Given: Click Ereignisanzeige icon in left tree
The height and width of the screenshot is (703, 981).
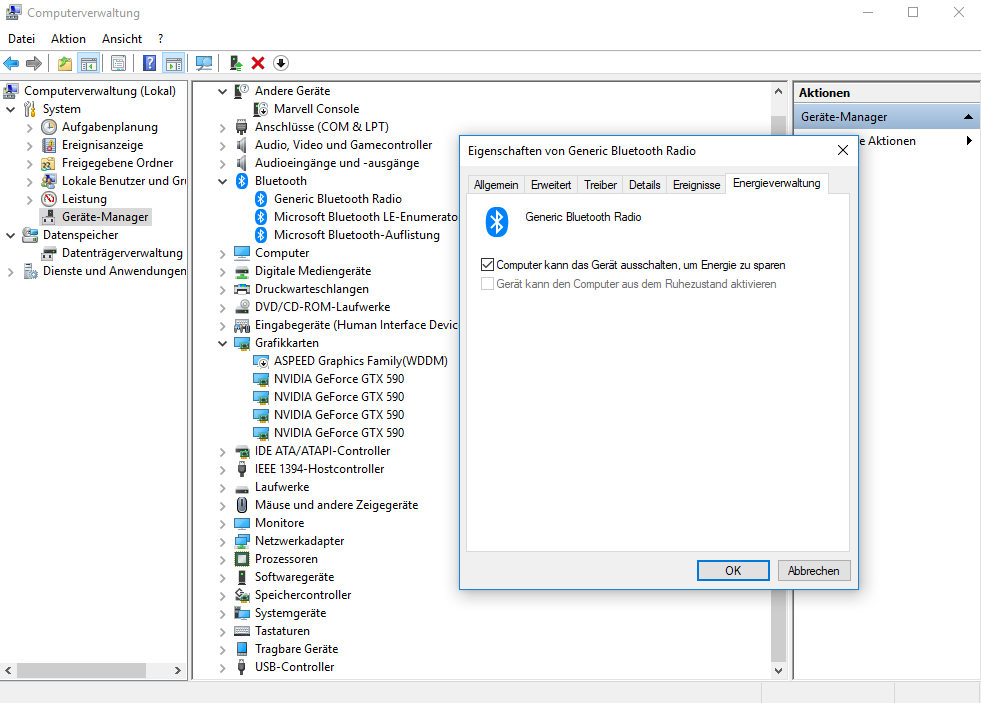Looking at the screenshot, I should [49, 145].
